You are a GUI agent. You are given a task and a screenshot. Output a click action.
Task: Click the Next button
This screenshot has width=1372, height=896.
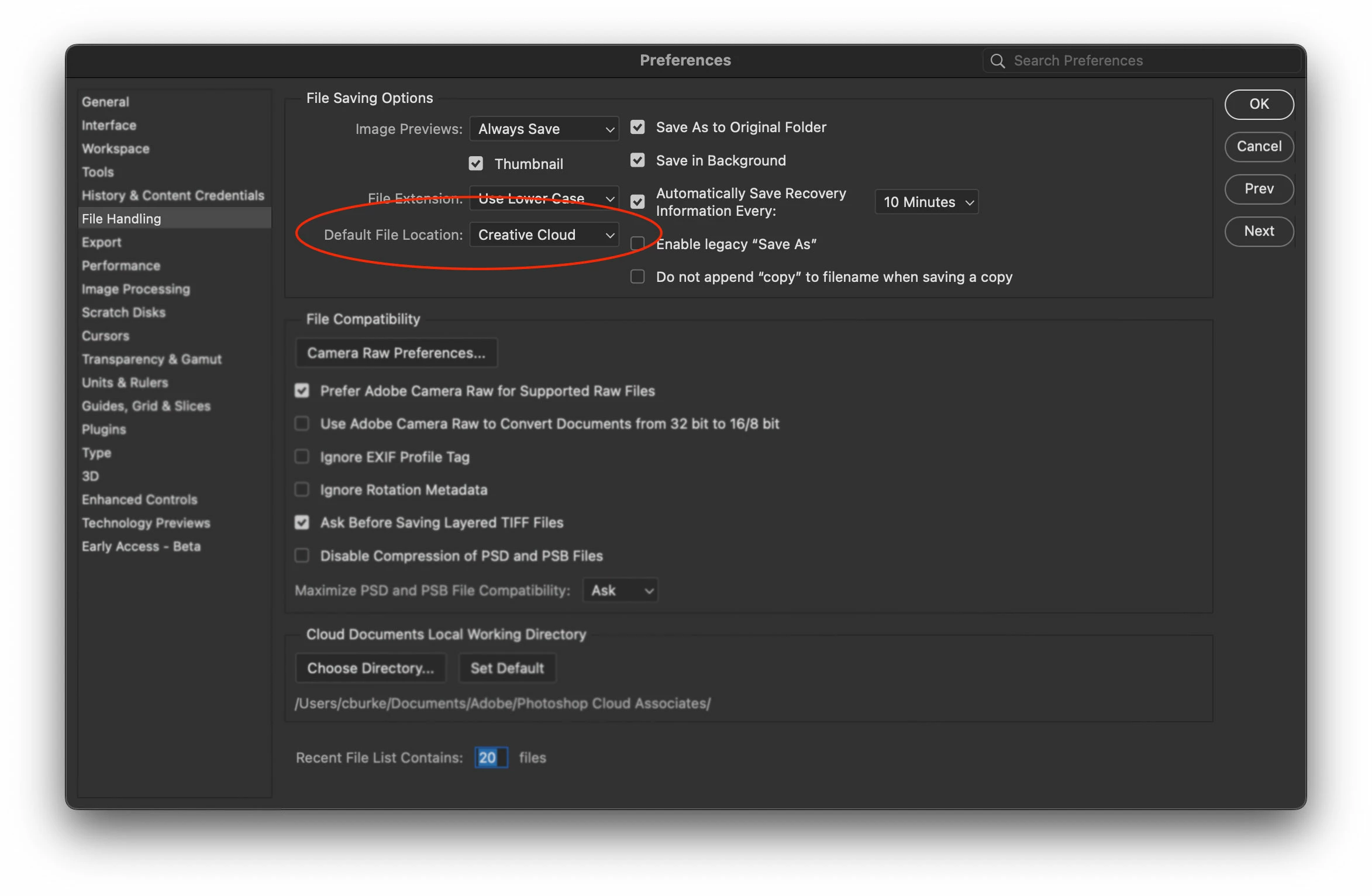pyautogui.click(x=1259, y=231)
